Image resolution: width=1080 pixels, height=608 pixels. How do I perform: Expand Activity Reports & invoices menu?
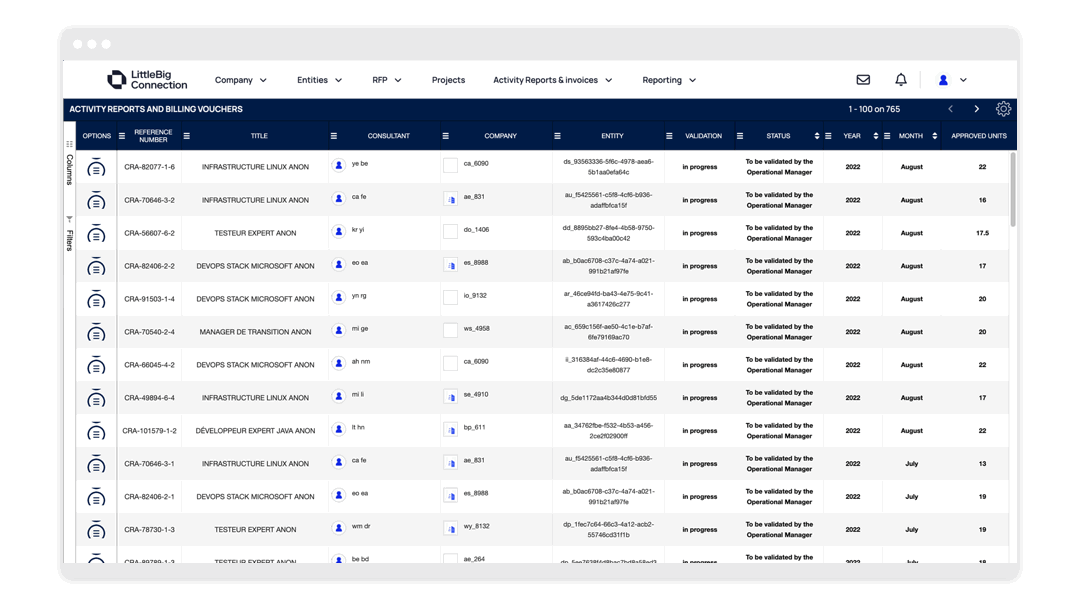tap(552, 80)
